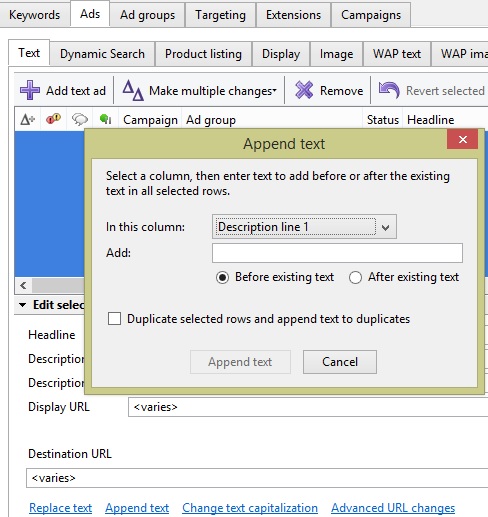
Task: Click the Advanced URL changes link
Action: click(393, 508)
